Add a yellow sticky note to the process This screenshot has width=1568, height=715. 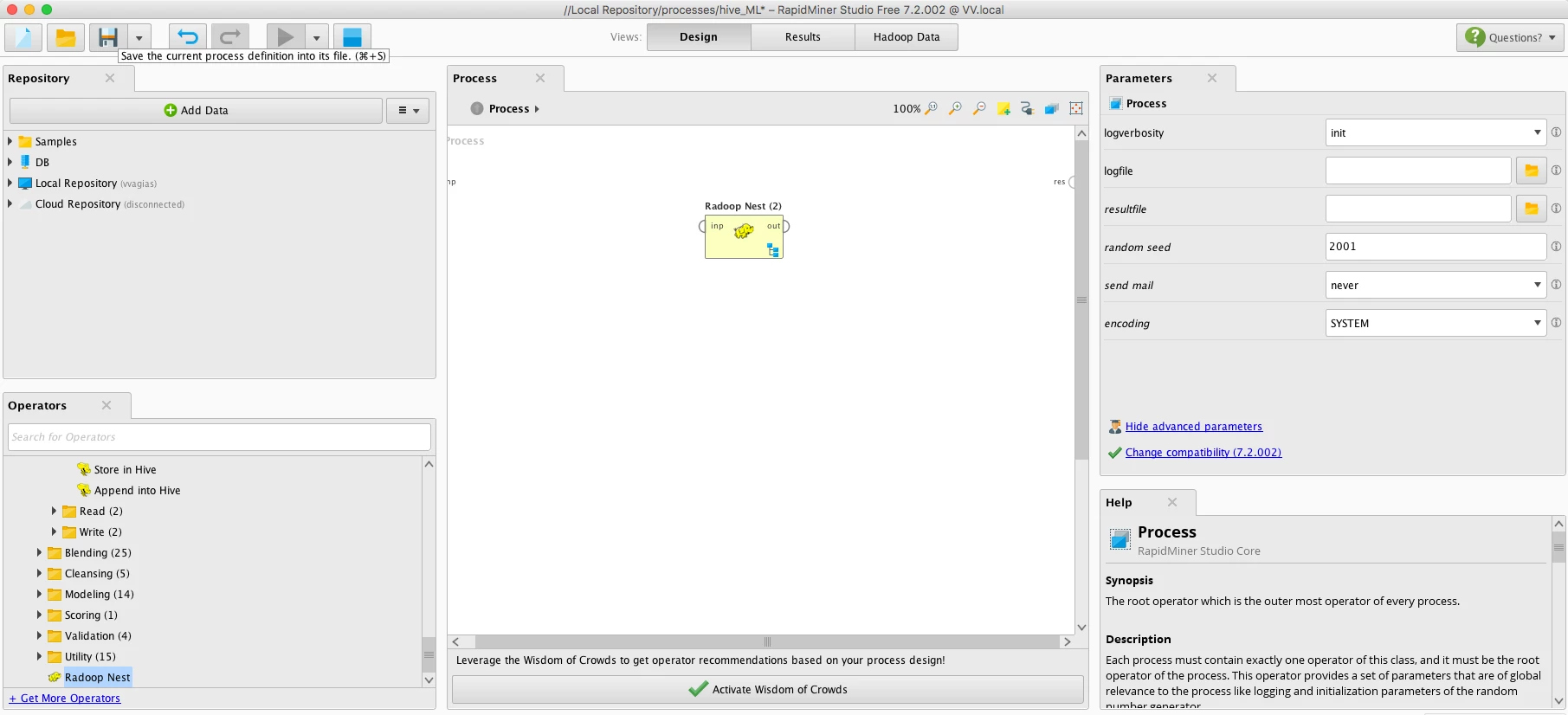[x=1003, y=108]
